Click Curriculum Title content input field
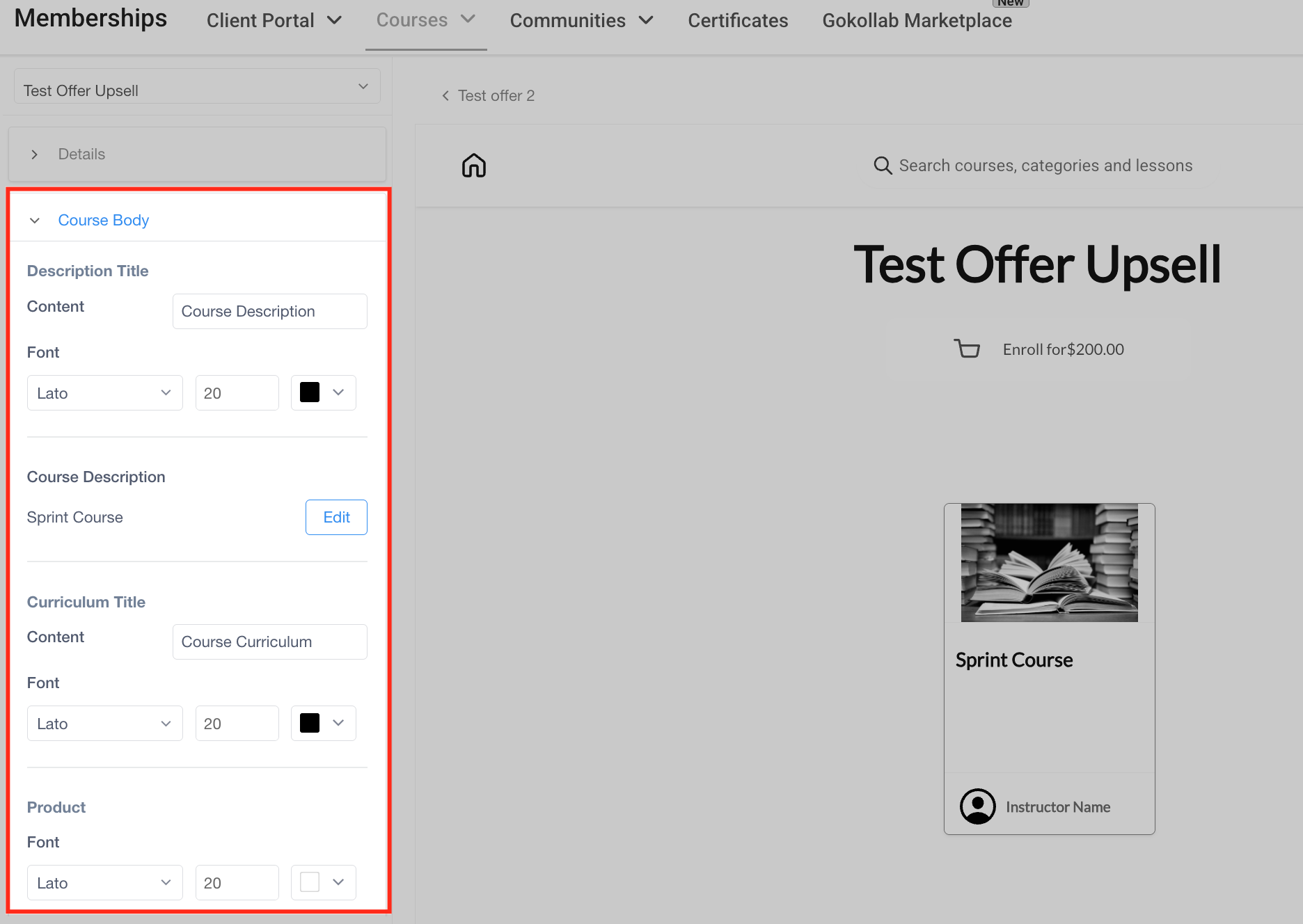 pyautogui.click(x=269, y=642)
